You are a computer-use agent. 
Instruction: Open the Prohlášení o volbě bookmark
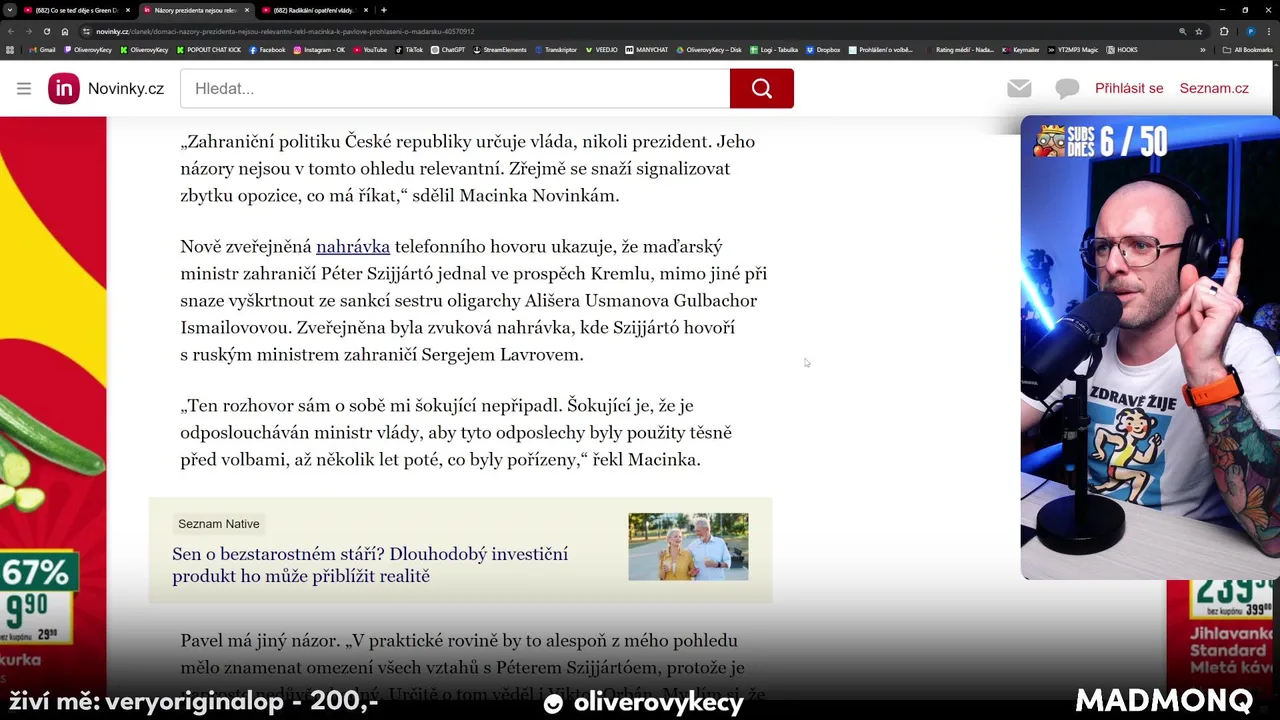pyautogui.click(x=880, y=49)
